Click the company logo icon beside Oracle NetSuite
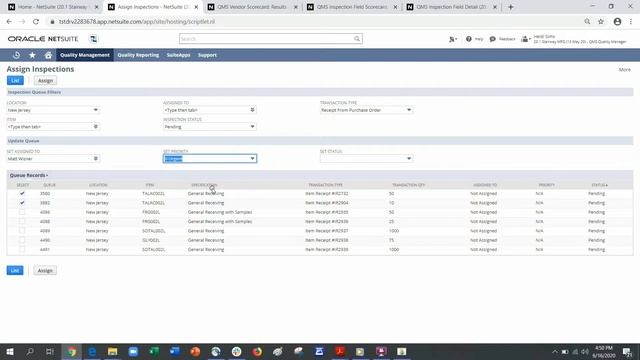This screenshot has height=360, width=640. [x=93, y=39]
